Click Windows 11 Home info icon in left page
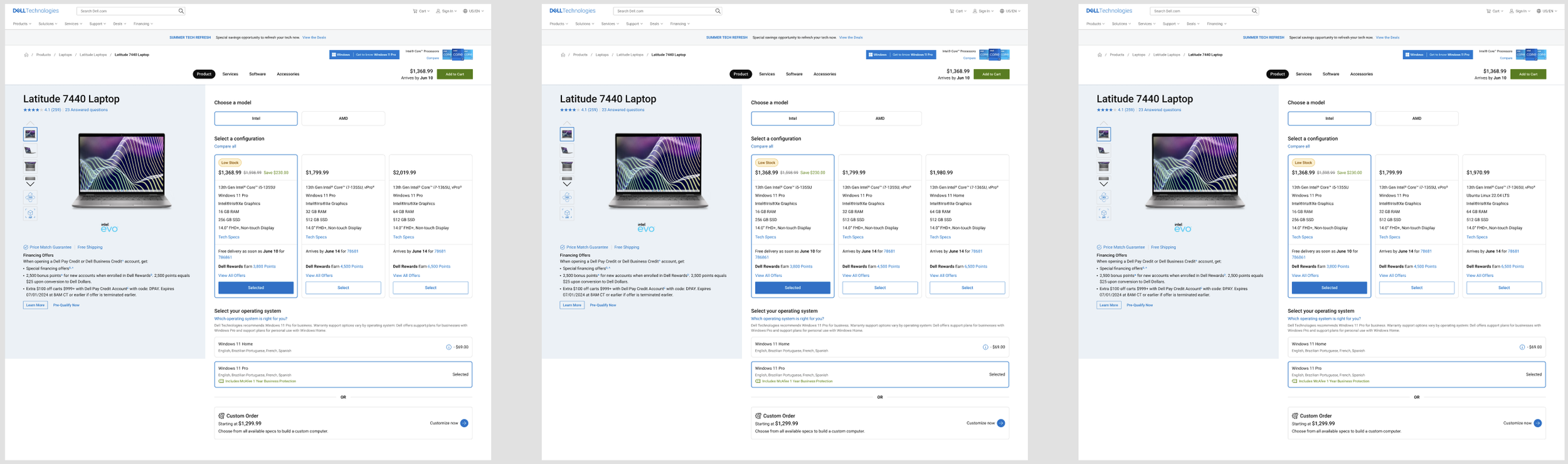1568x464 pixels. tap(448, 347)
